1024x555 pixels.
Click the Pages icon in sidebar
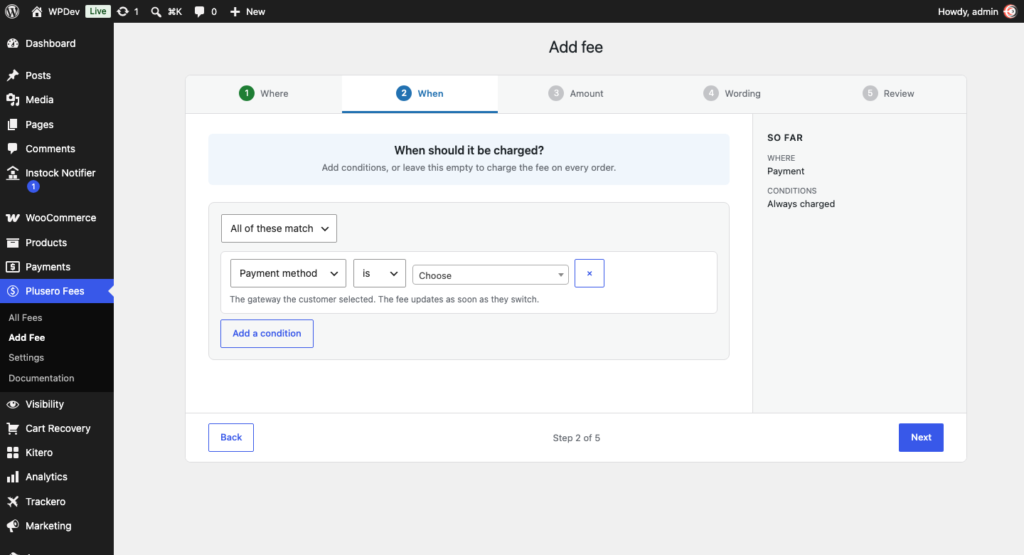tap(12, 124)
